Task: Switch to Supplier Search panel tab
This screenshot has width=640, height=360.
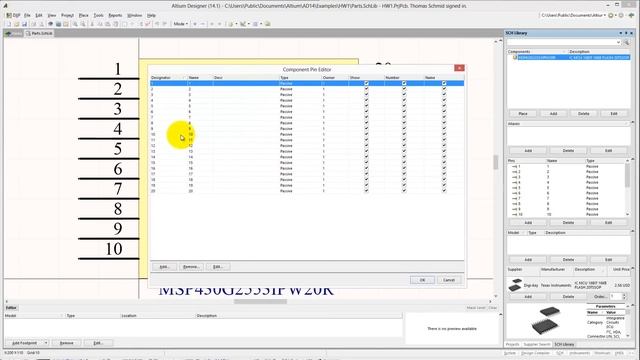Action: click(x=537, y=344)
